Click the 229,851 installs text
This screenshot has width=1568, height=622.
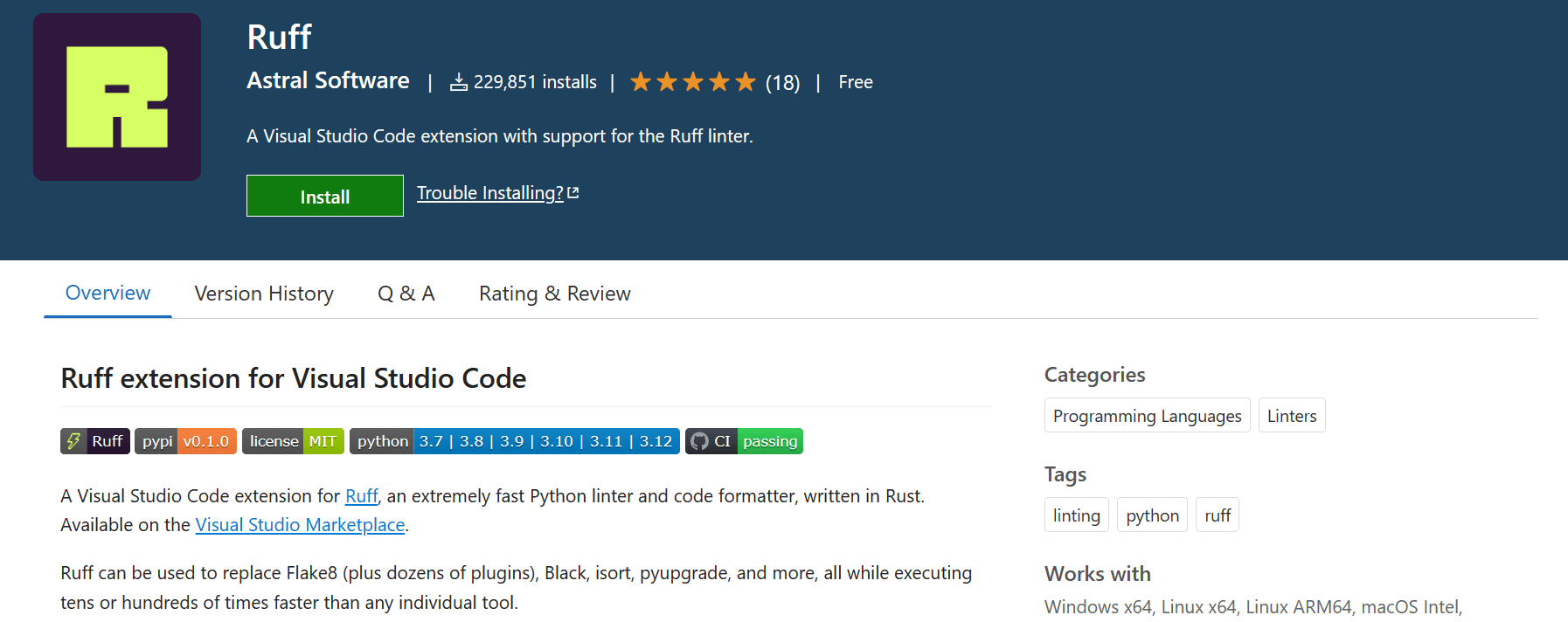coord(535,82)
